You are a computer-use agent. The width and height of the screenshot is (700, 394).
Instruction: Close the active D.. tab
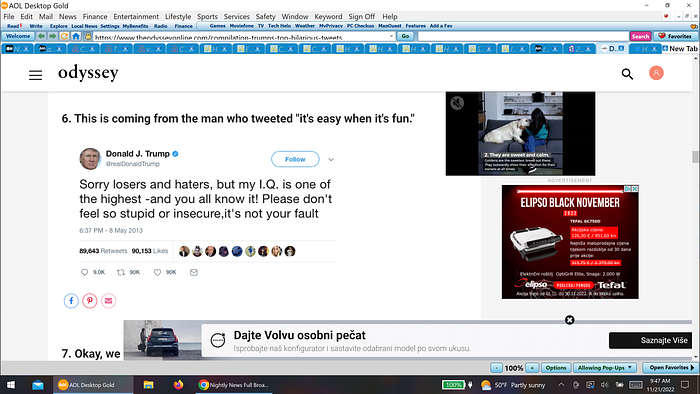click(621, 48)
